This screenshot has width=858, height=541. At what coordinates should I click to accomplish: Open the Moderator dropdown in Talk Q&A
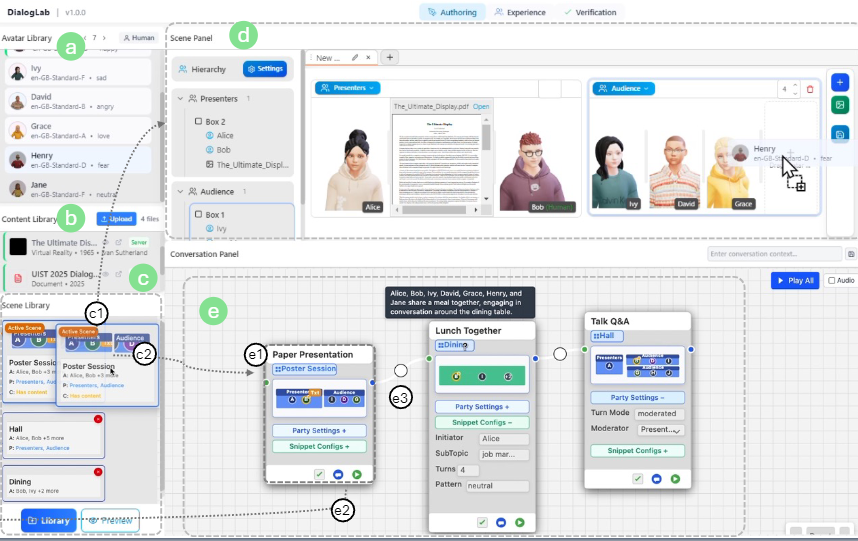pos(660,430)
